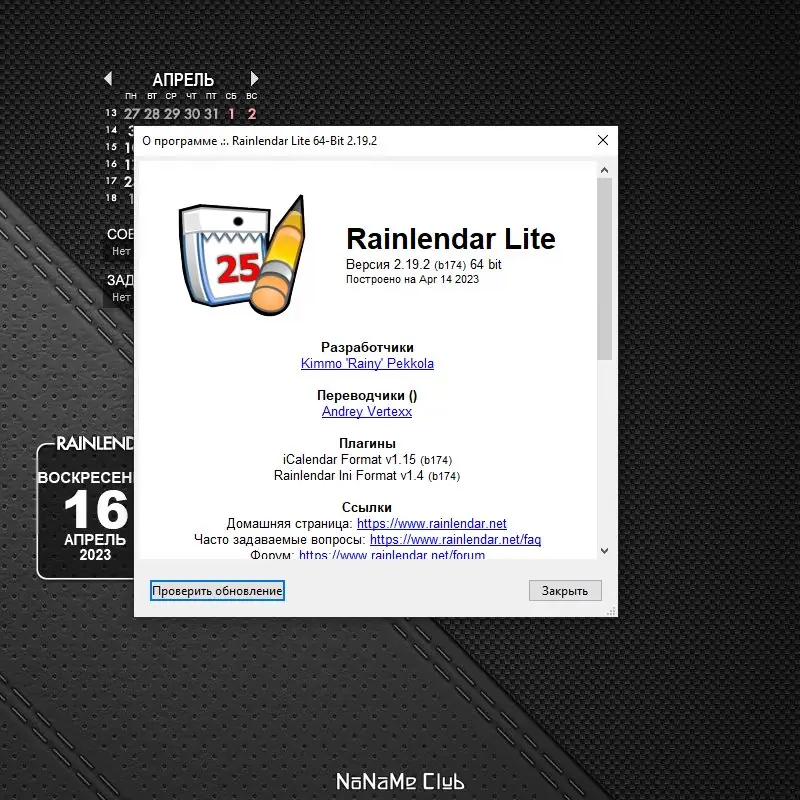Open the Andrey Vertexx translator link
Viewport: 800px width, 800px height.
pos(367,411)
